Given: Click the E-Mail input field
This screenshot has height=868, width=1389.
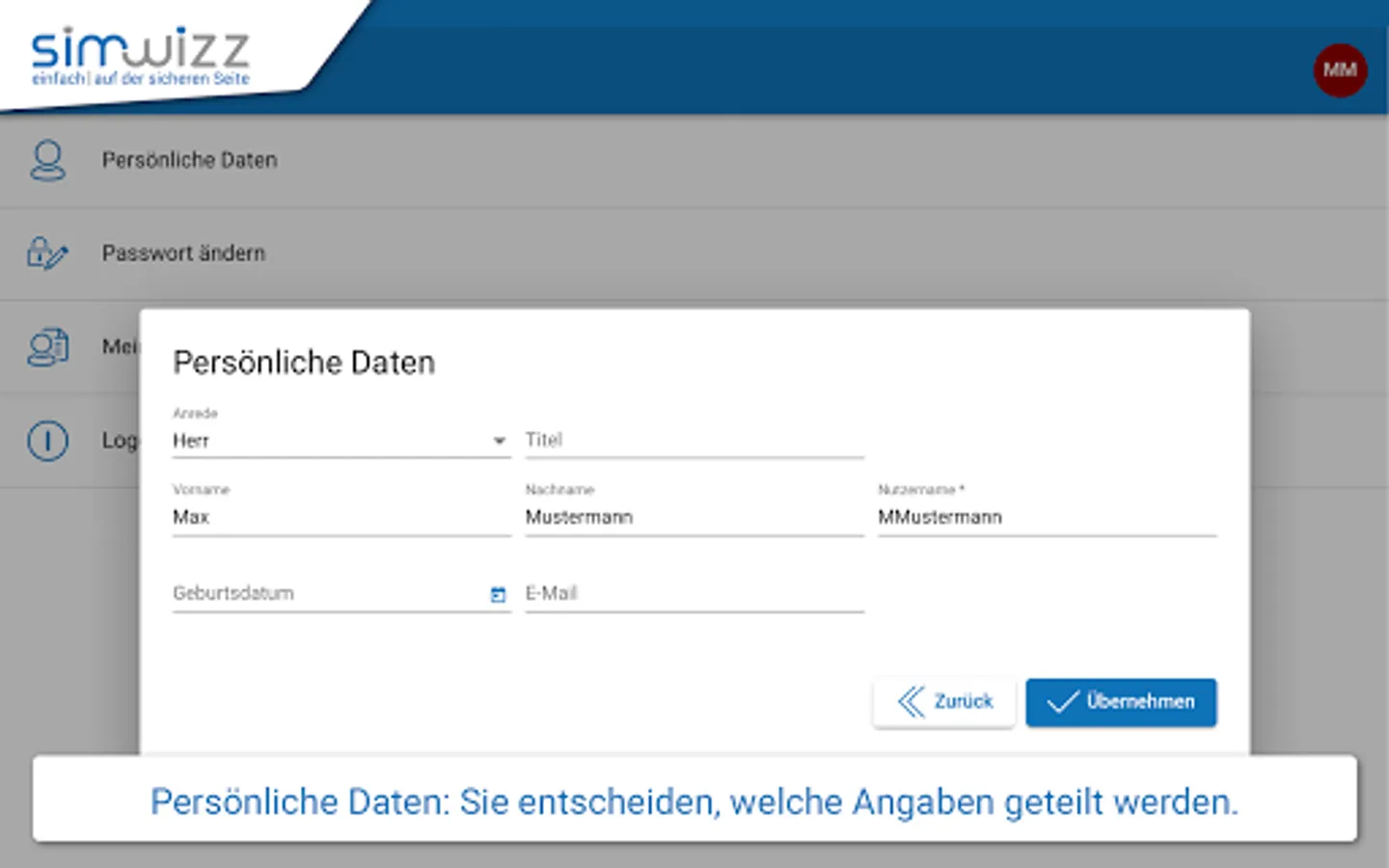Looking at the screenshot, I should pyautogui.click(x=694, y=593).
